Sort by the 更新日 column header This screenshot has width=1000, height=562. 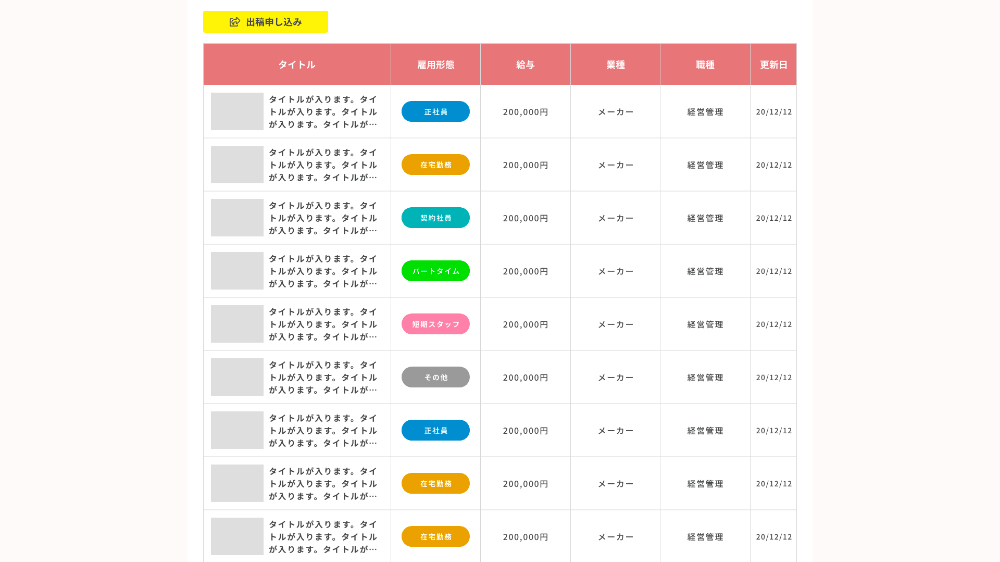[x=773, y=65]
